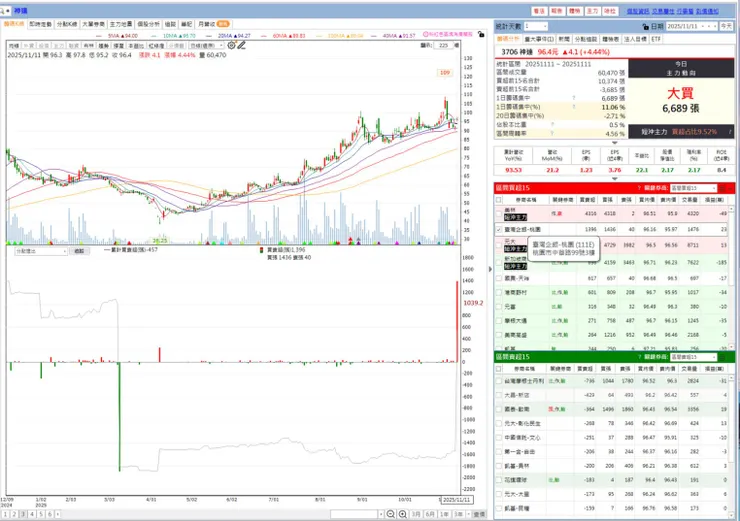This screenshot has width=740, height=521.
Task: Check the 台灣摩根士丹利 row checkbox
Action: (x=499, y=381)
